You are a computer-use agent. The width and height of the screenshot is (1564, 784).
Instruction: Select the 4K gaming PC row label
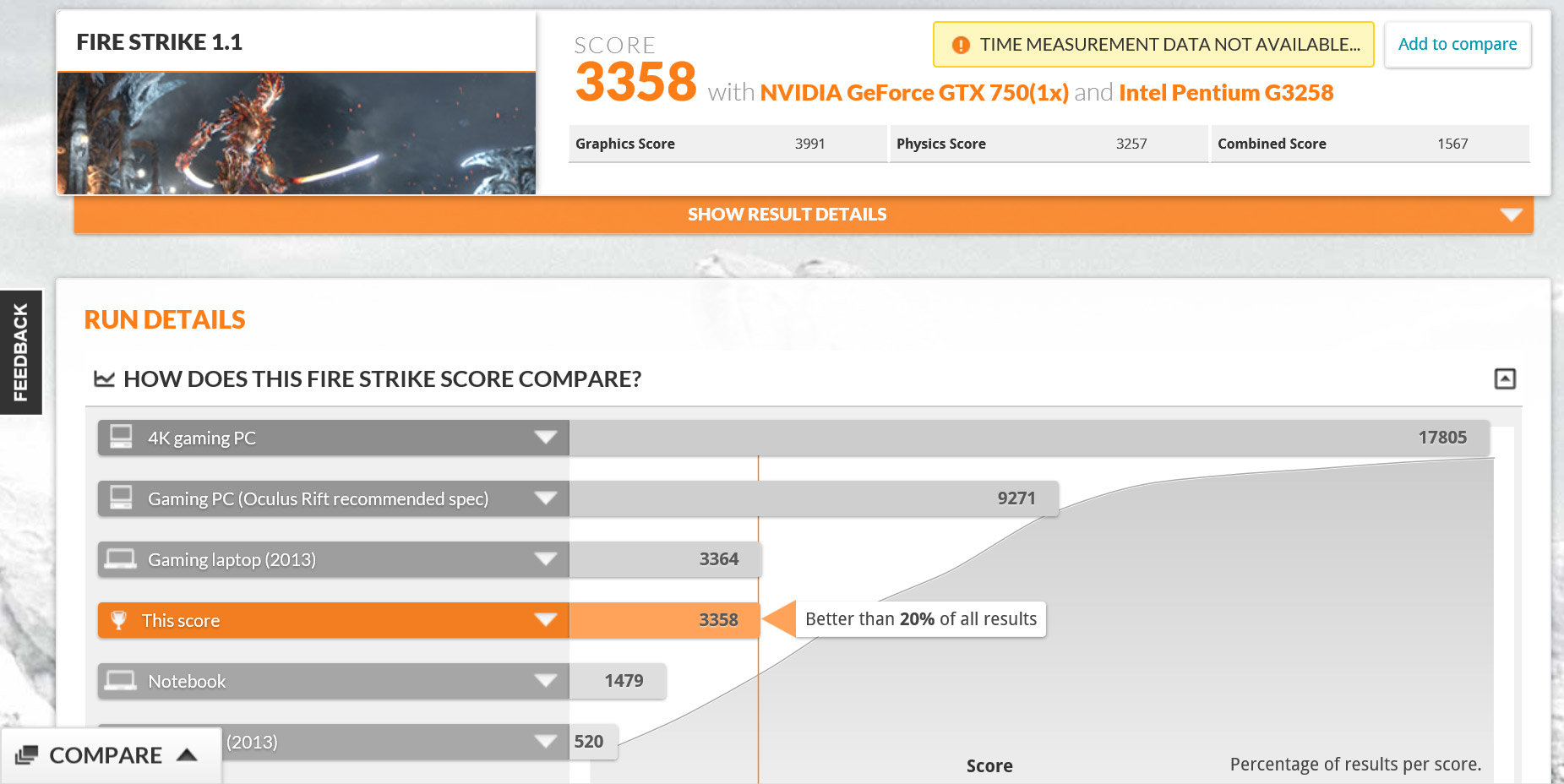click(x=202, y=438)
